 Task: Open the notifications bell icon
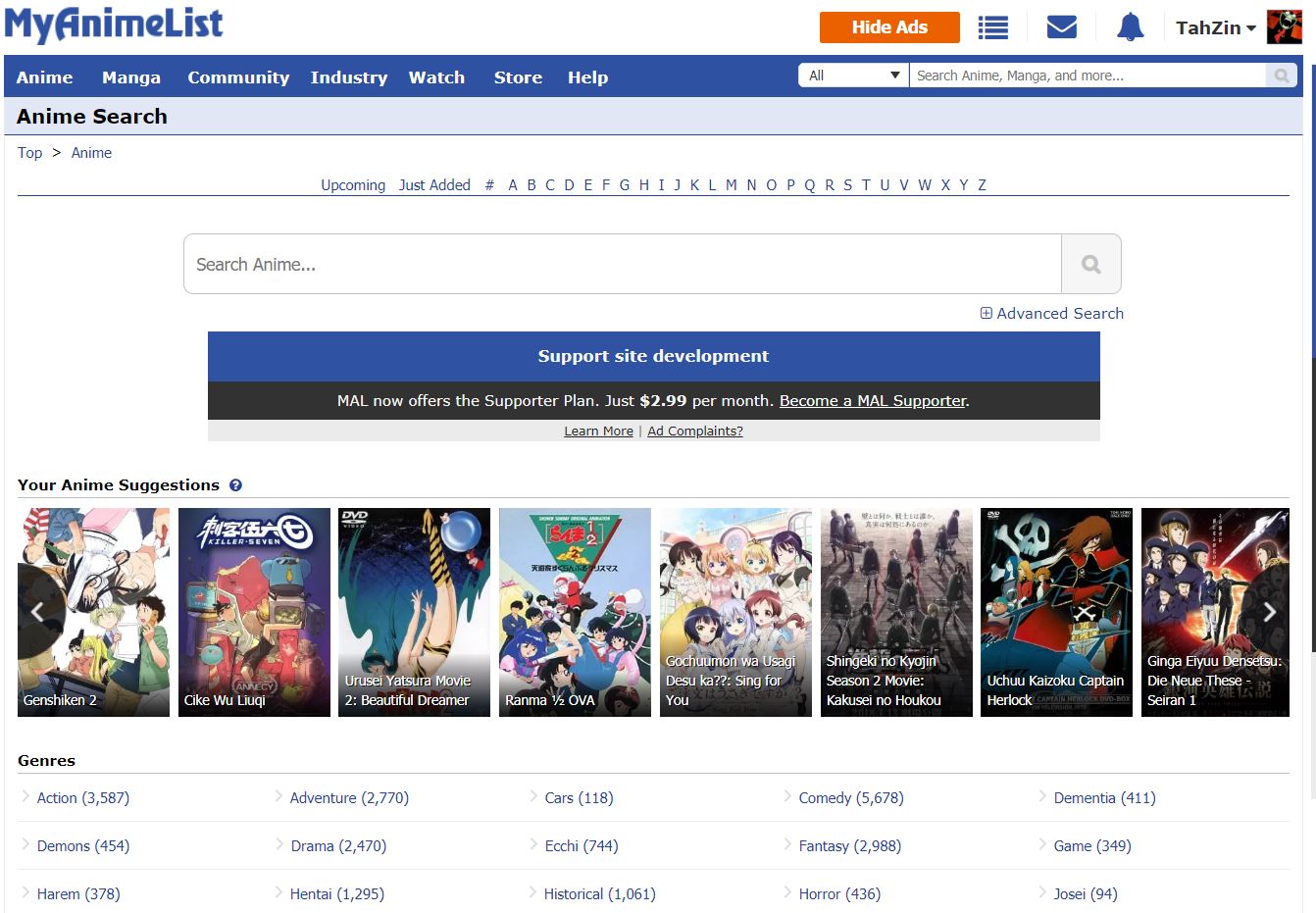(x=1131, y=27)
